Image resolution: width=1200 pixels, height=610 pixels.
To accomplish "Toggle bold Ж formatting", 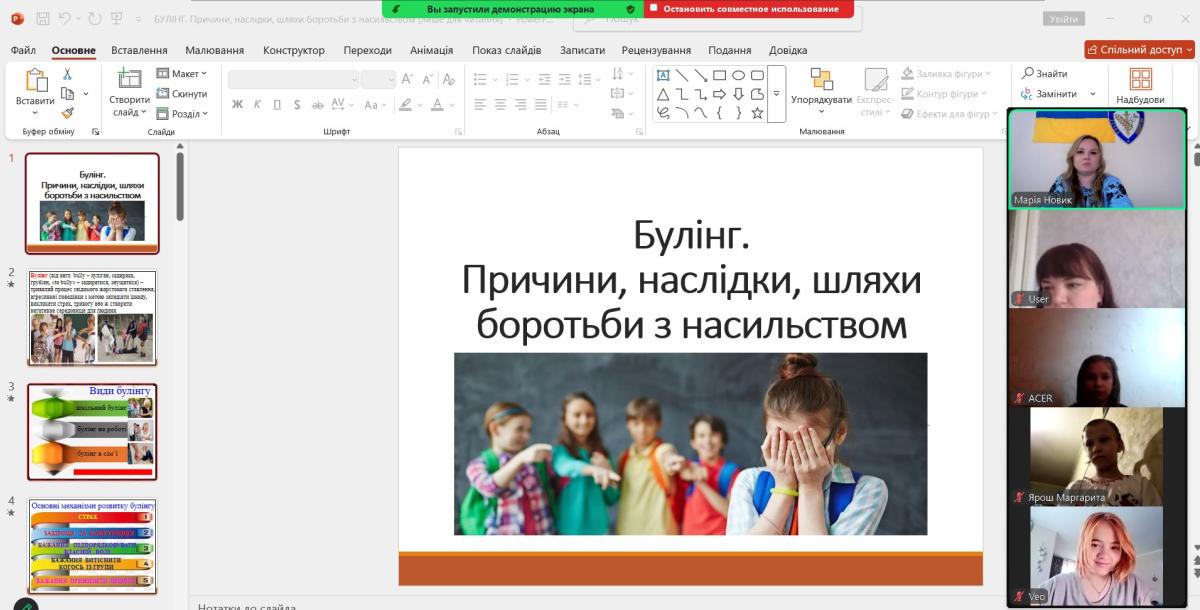I will coord(237,104).
